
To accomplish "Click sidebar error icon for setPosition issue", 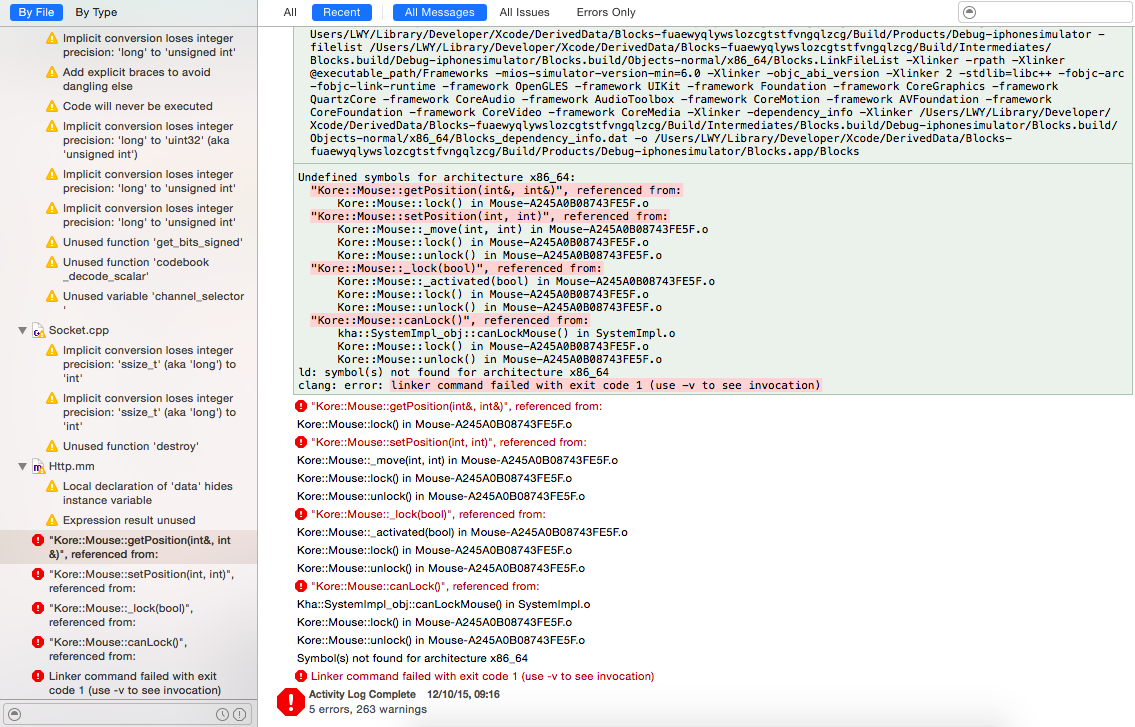I will [x=38, y=574].
